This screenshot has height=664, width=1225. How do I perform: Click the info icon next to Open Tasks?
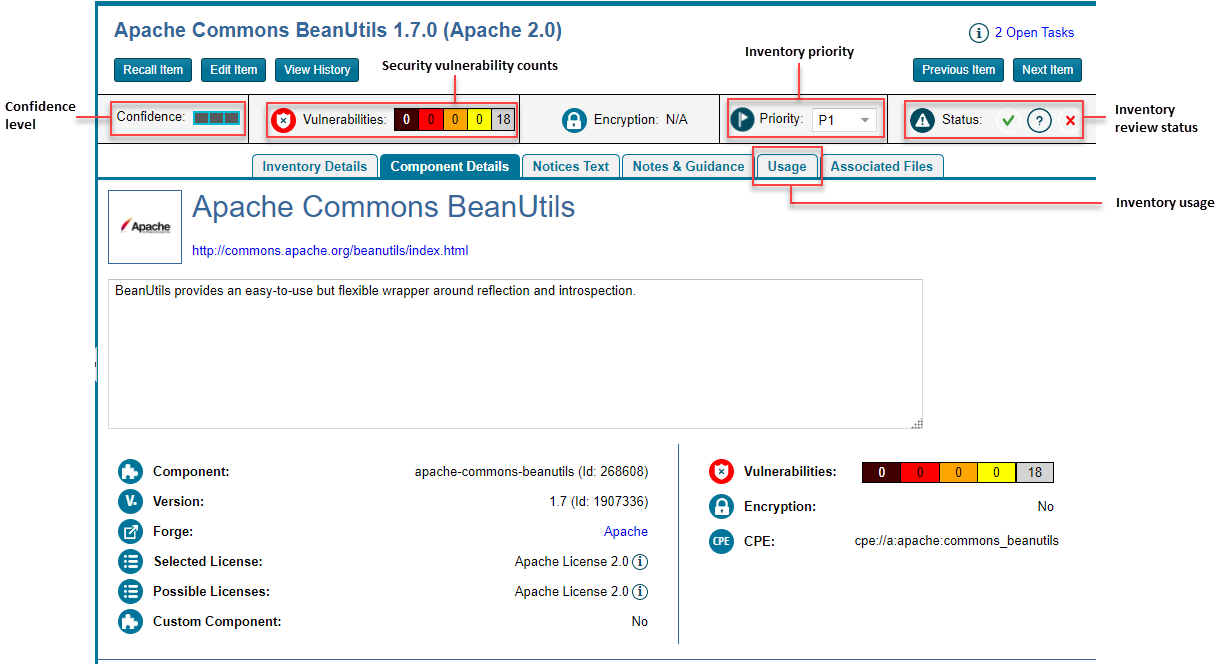click(979, 33)
